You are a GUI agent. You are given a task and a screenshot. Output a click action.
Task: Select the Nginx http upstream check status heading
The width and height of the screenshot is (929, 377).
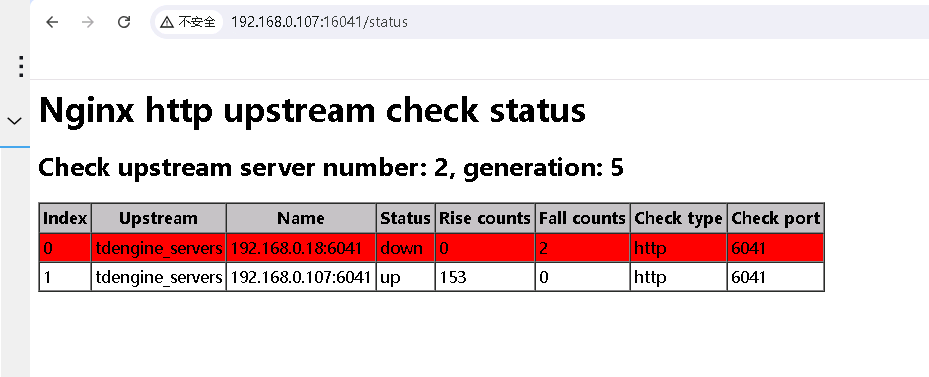click(312, 110)
